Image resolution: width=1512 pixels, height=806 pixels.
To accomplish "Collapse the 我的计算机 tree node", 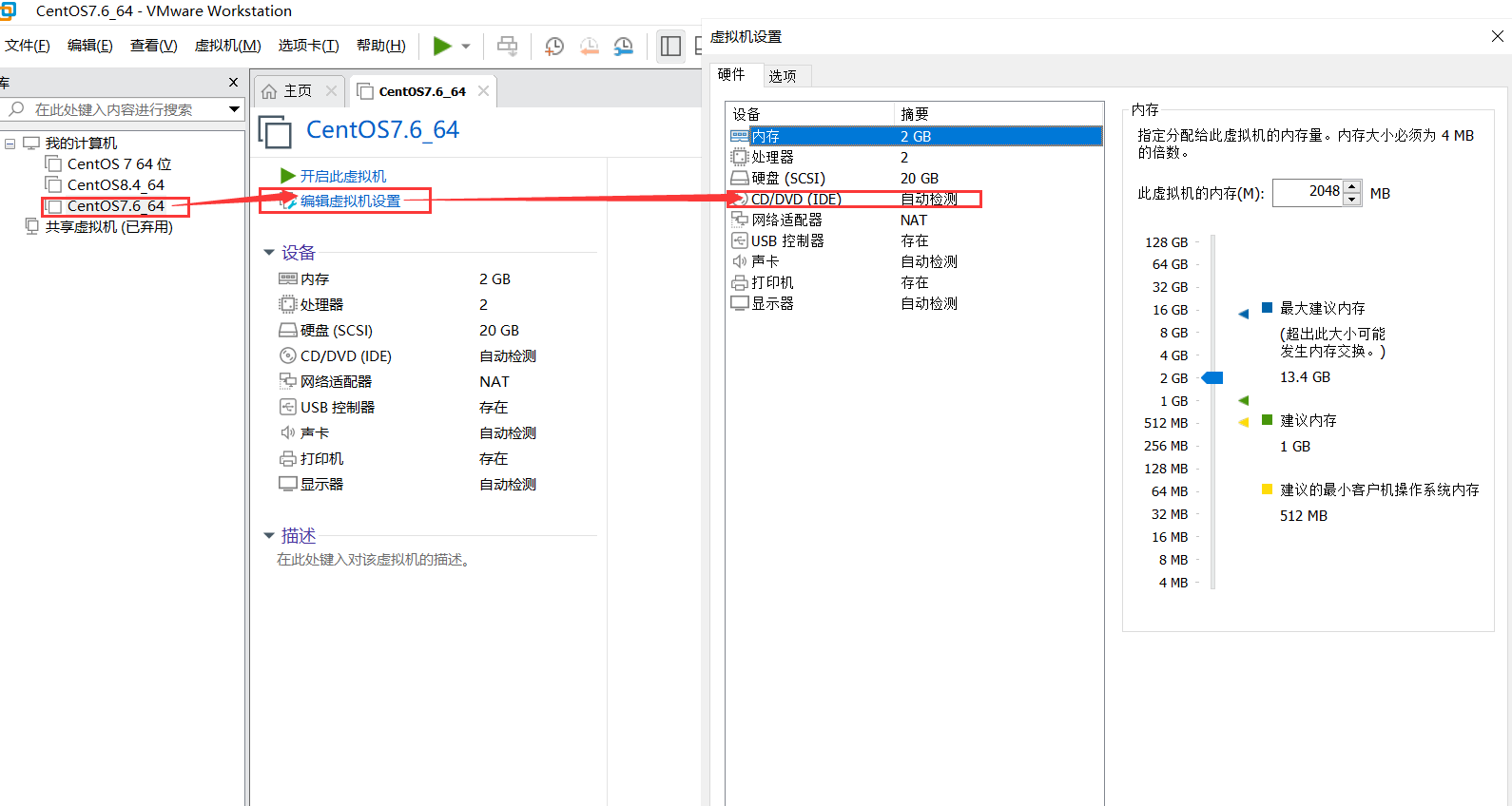I will (10, 144).
